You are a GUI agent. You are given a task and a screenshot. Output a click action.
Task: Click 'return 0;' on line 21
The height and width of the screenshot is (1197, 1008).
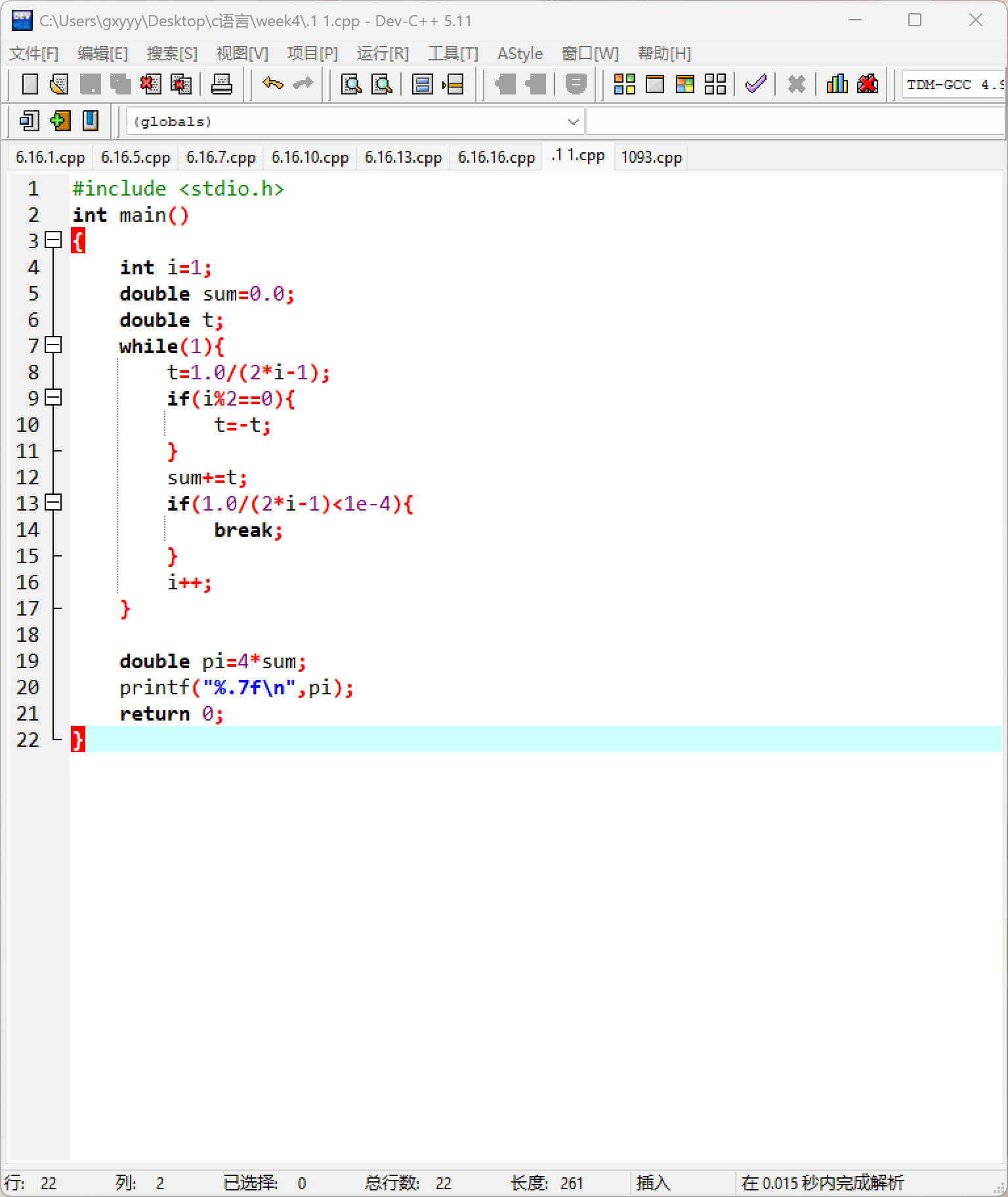click(171, 713)
